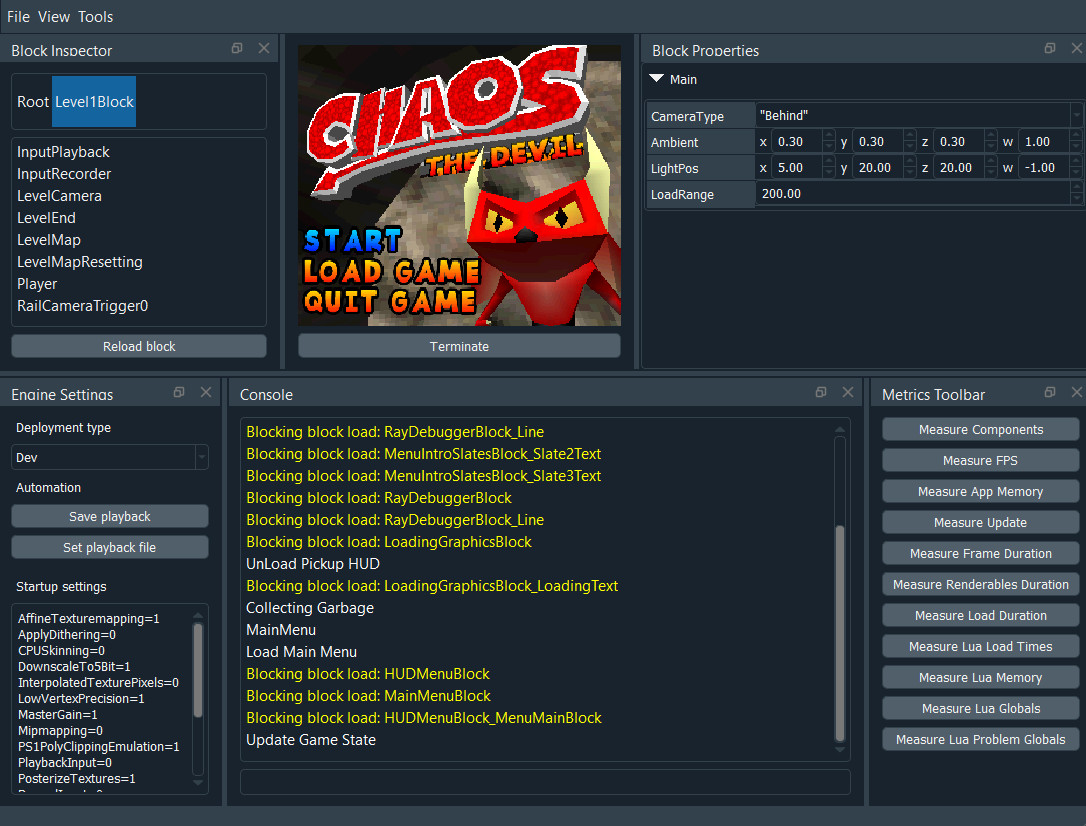Viewport: 1086px width, 826px height.
Task: Click the Console scrollbar thumb
Action: pyautogui.click(x=840, y=634)
